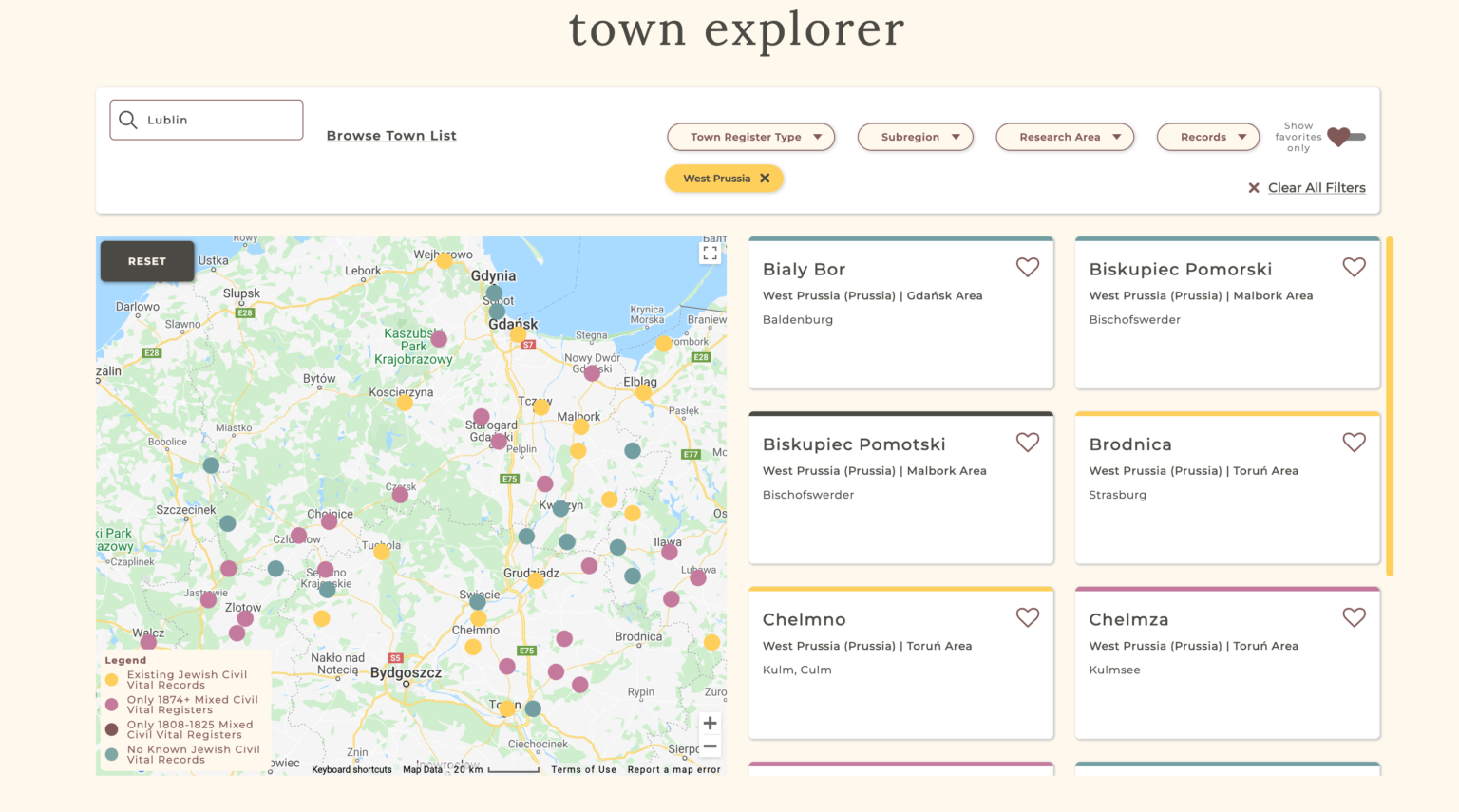Toggle favorite for Biskupiec Pomorski
Image resolution: width=1459 pixels, height=812 pixels.
(1355, 267)
